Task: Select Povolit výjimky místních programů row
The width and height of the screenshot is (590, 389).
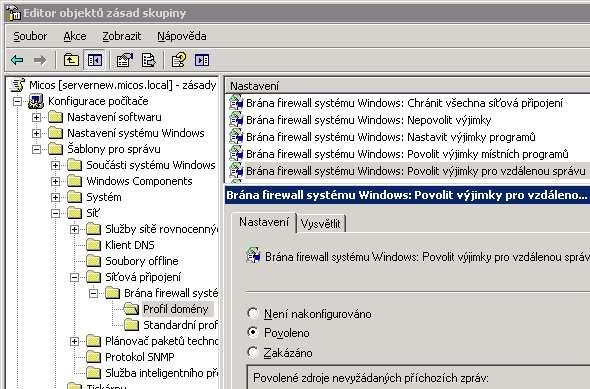Action: [x=407, y=154]
